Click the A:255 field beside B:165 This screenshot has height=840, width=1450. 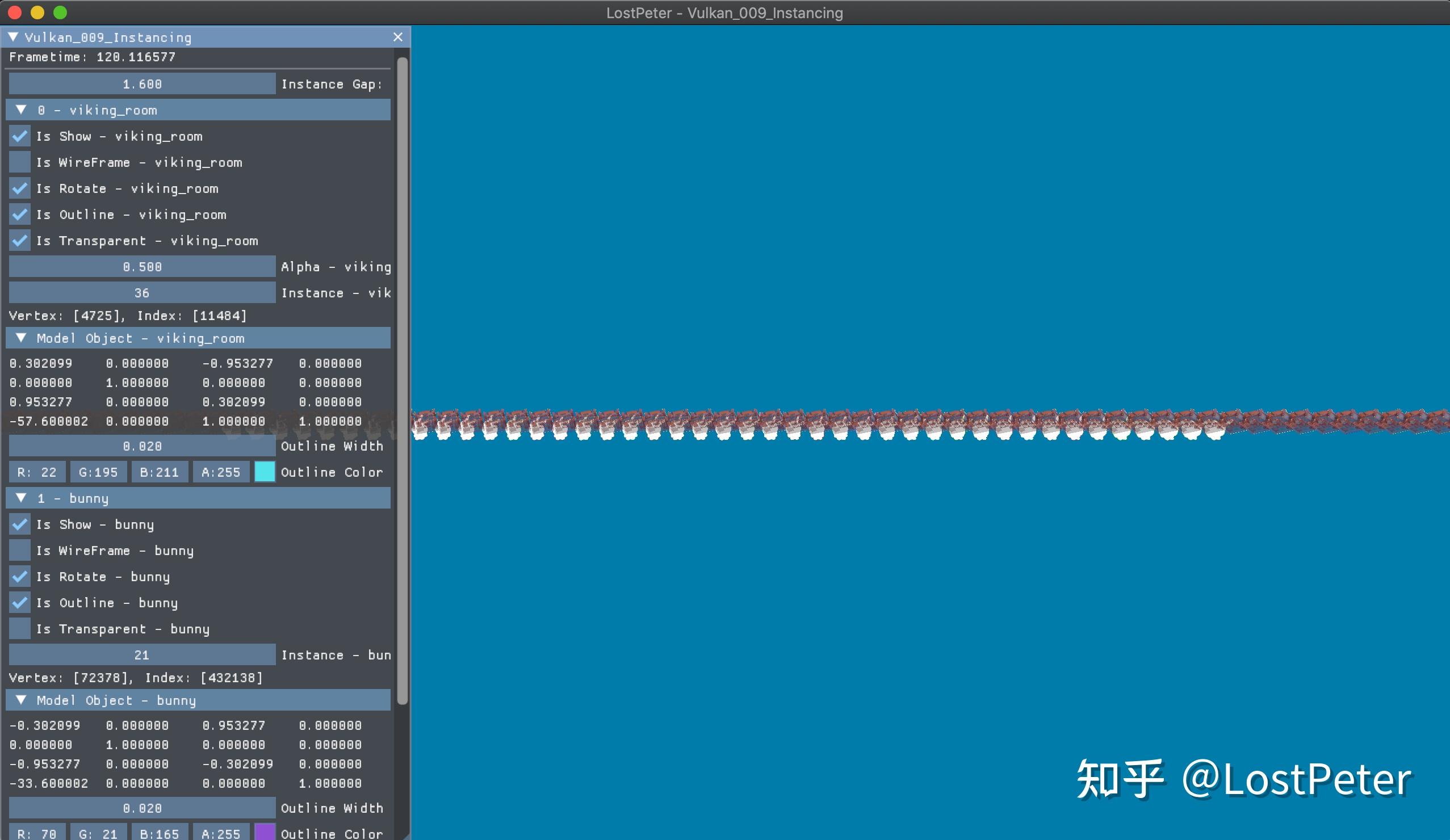pos(221,832)
